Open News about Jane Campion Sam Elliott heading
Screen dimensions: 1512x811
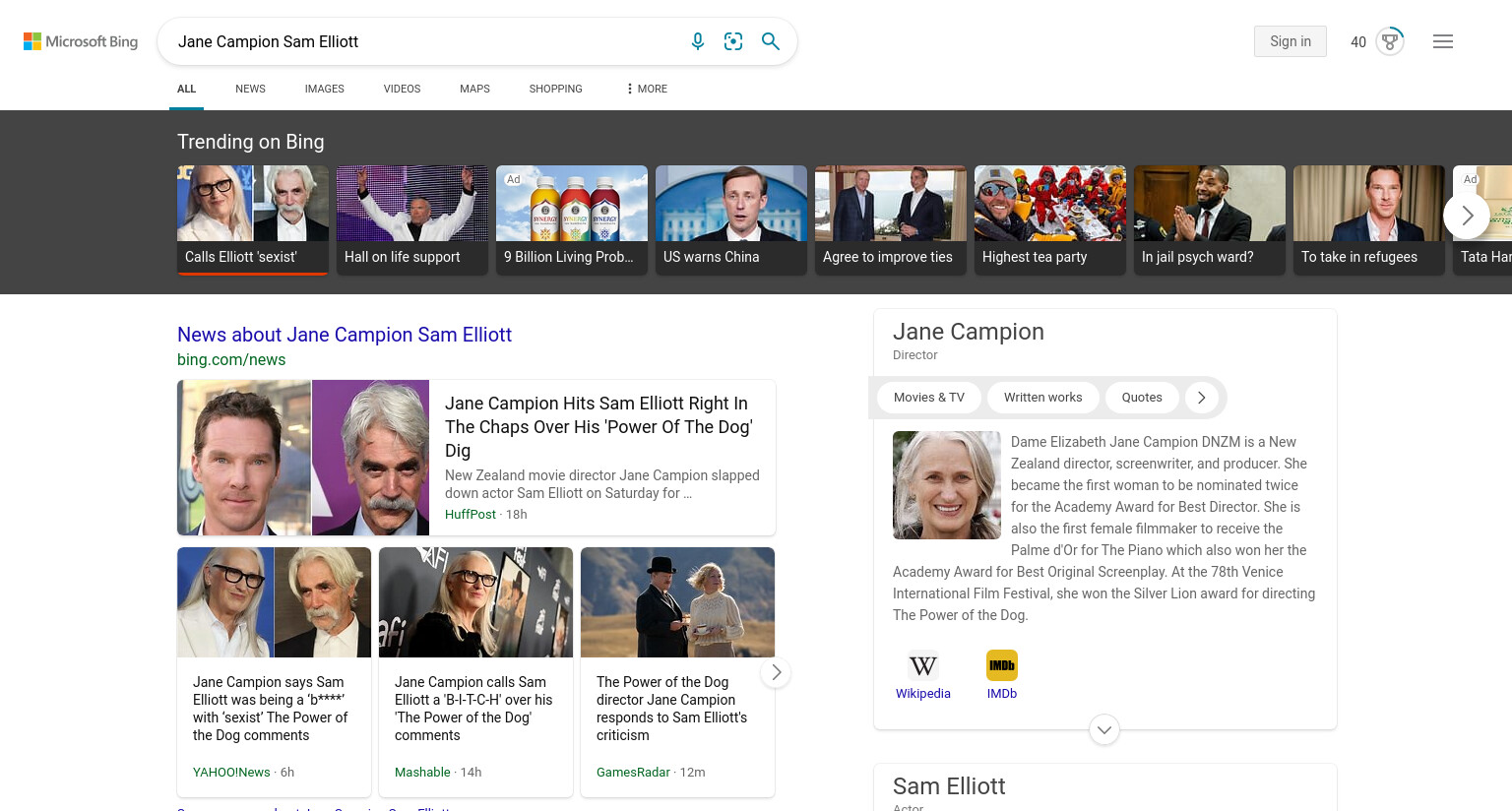345,335
